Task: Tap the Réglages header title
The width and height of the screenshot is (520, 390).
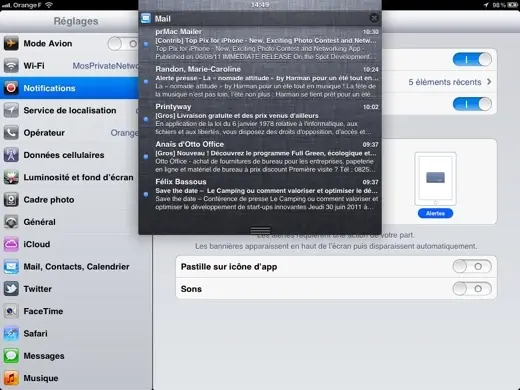Action: coord(76,21)
